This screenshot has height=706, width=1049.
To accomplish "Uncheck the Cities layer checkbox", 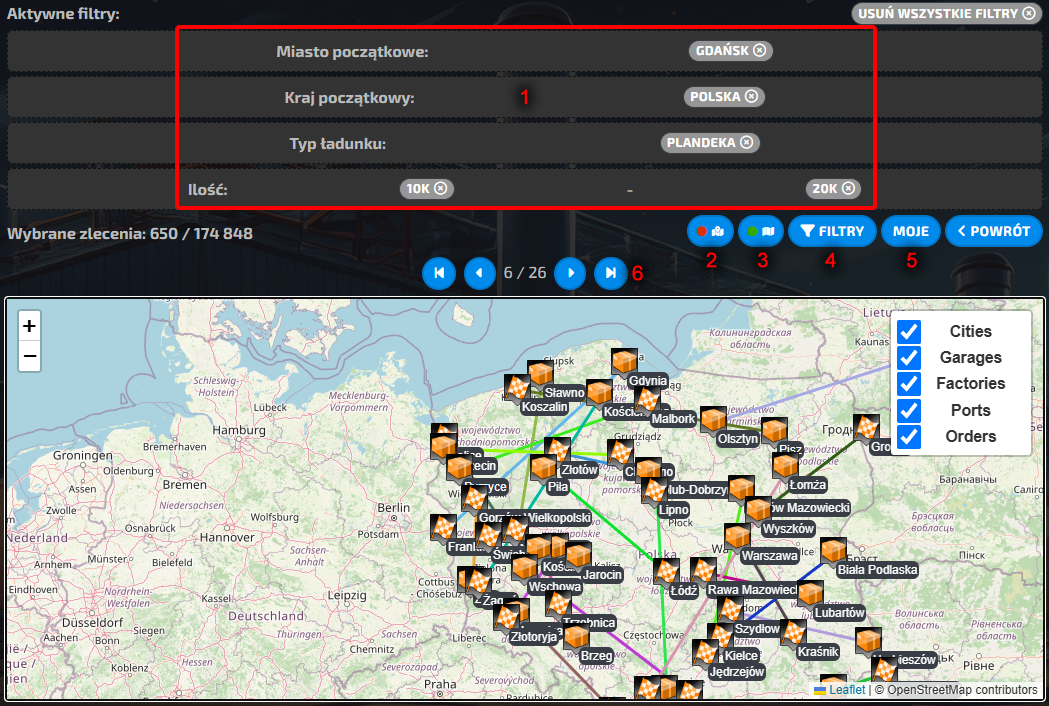I will [909, 331].
